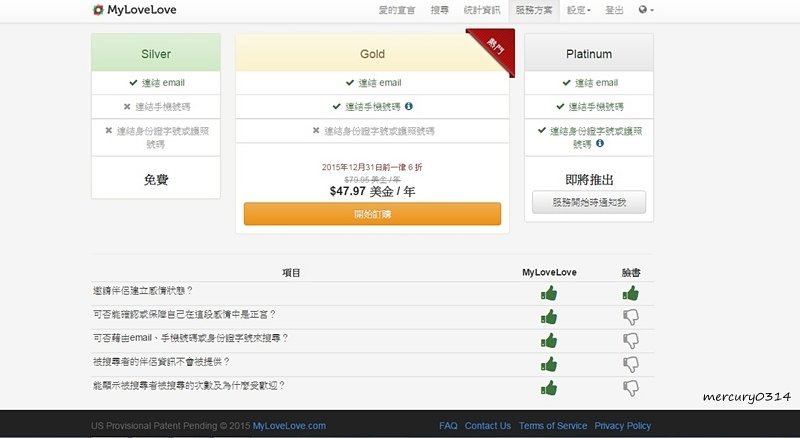Click the Gold plan header
Screen dimensions: 800x438
(x=372, y=54)
